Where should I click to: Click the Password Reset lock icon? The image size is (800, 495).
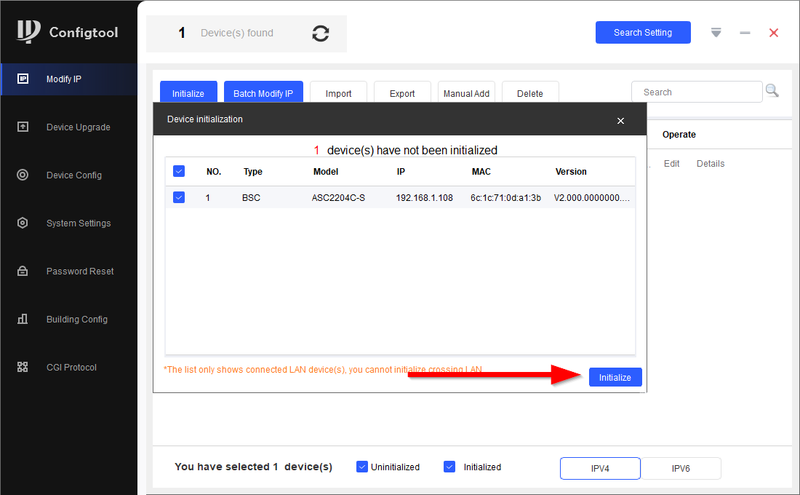tap(23, 271)
